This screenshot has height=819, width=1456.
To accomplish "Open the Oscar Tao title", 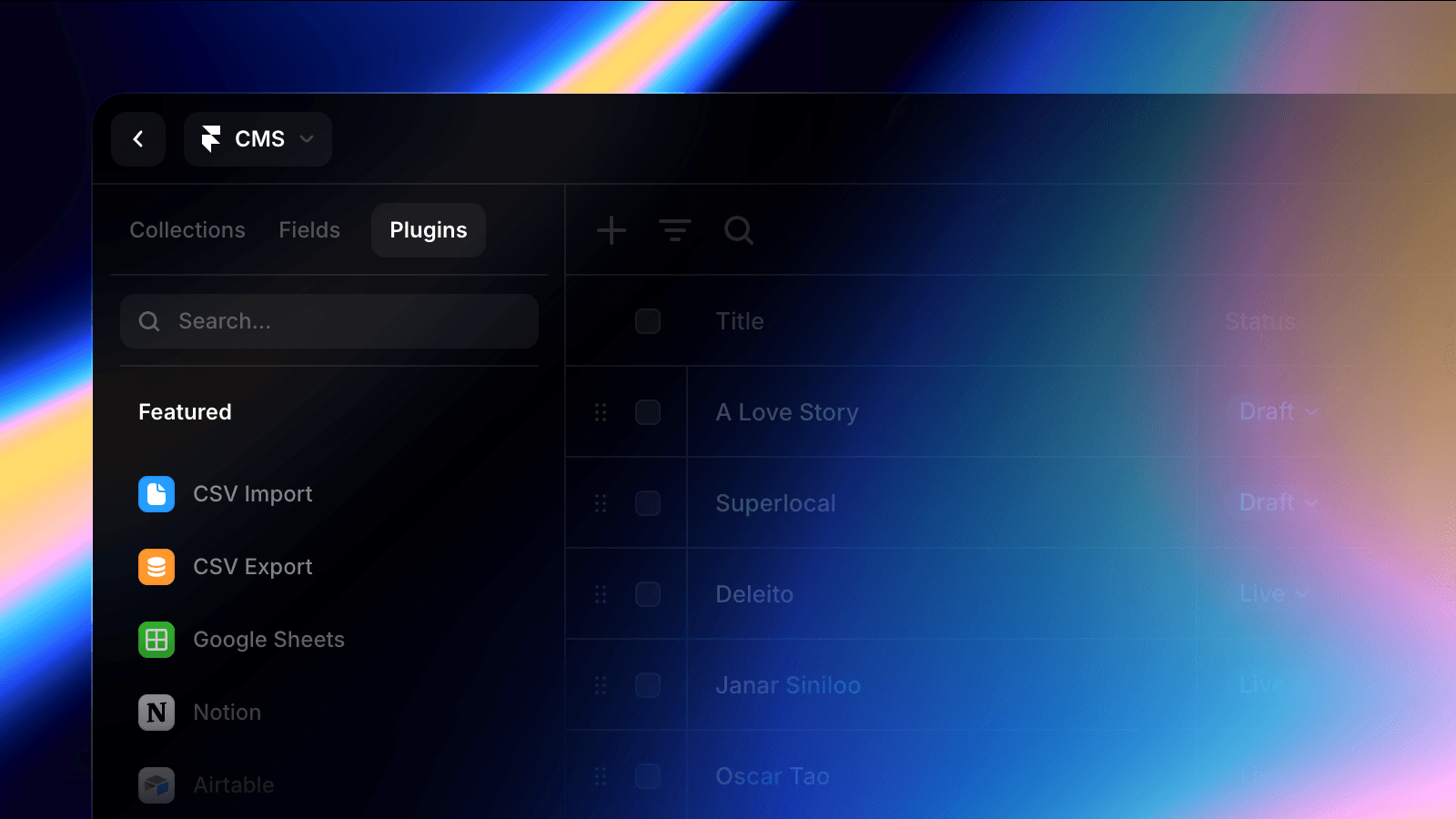I will [x=773, y=776].
